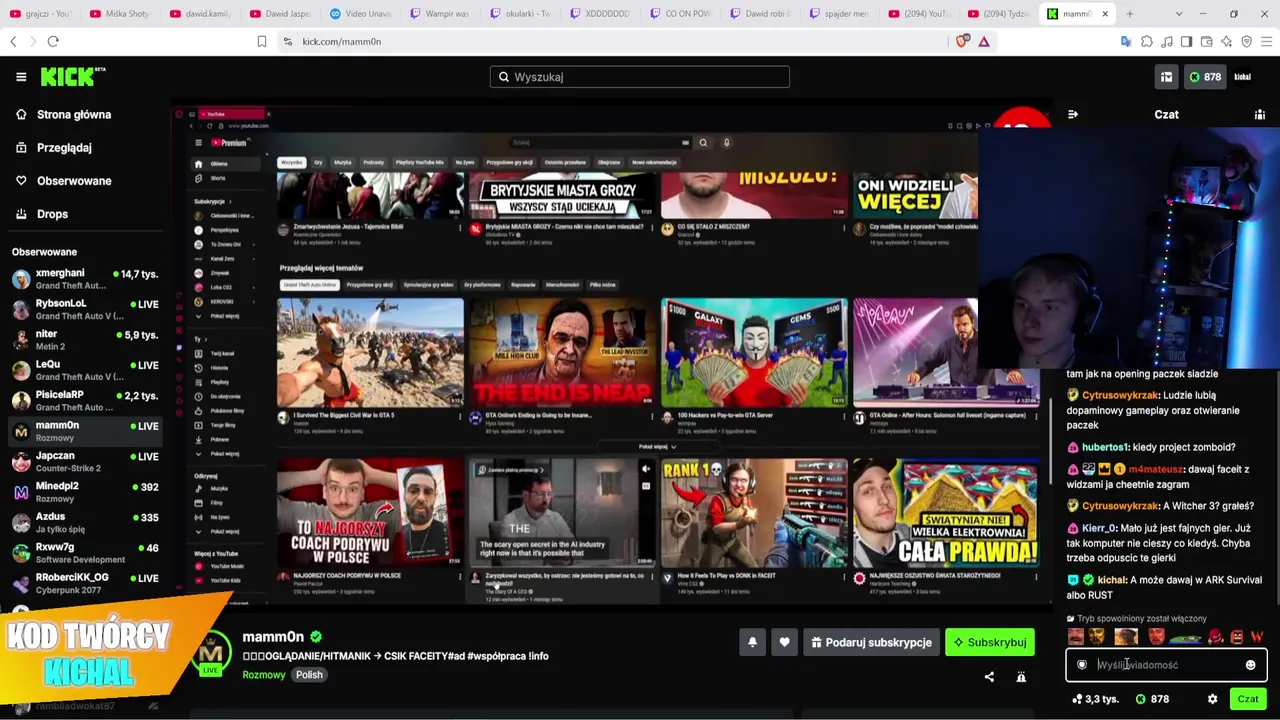Select Azdus channel in followed list

tap(85, 523)
